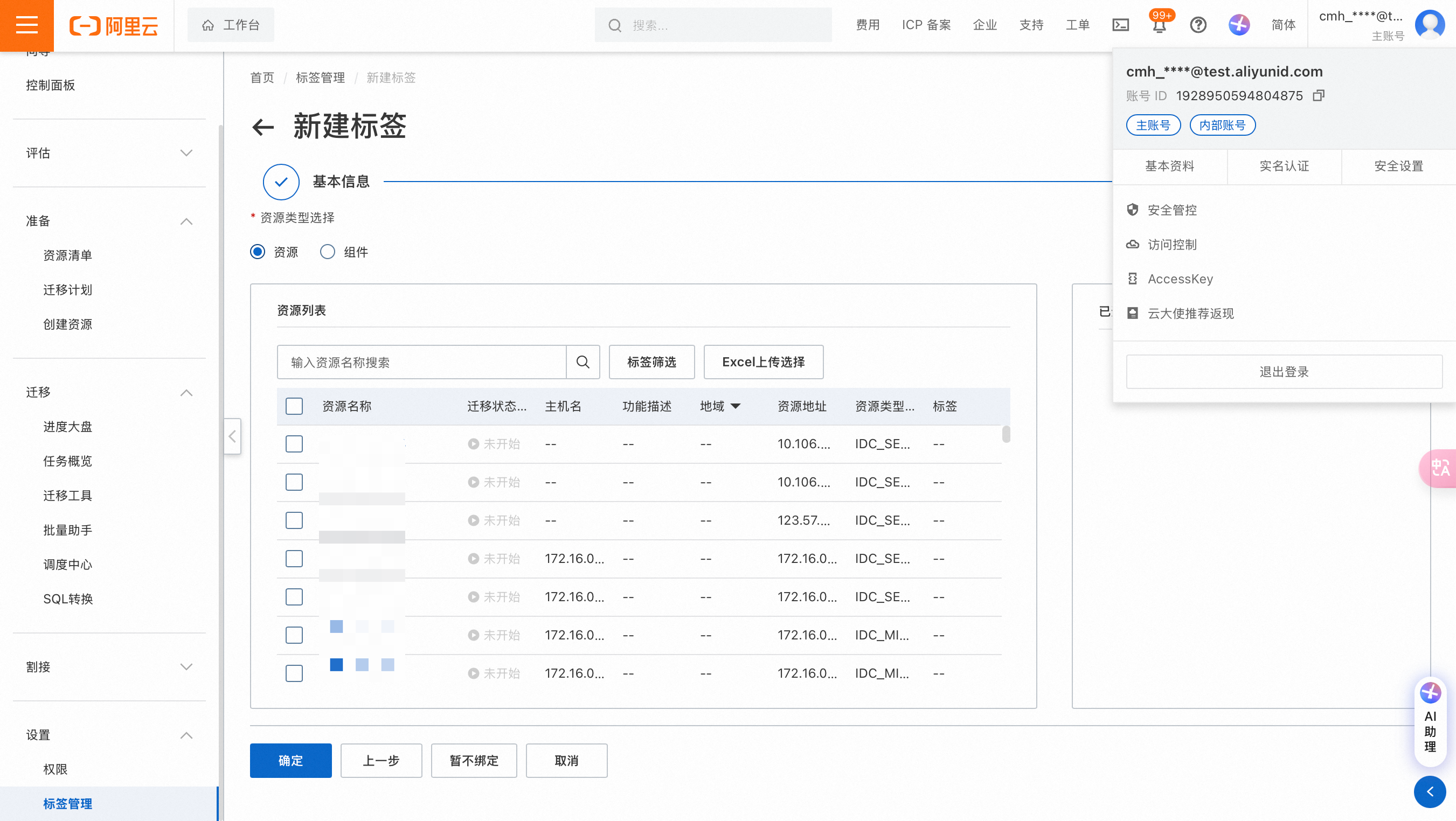This screenshot has height=821, width=1456.
Task: Open the 地域 column filter dropdown
Action: pyautogui.click(x=736, y=406)
